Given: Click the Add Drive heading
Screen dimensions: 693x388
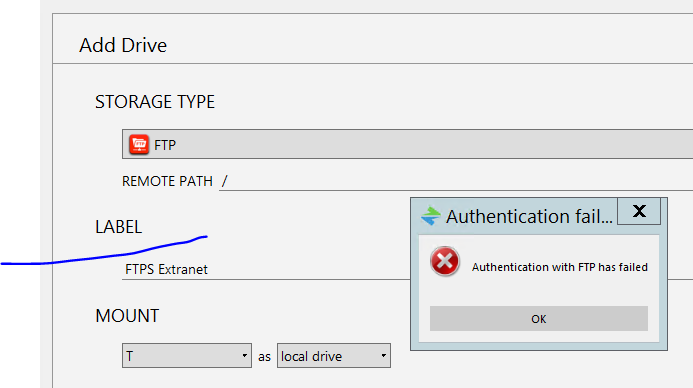Looking at the screenshot, I should pyautogui.click(x=123, y=46).
